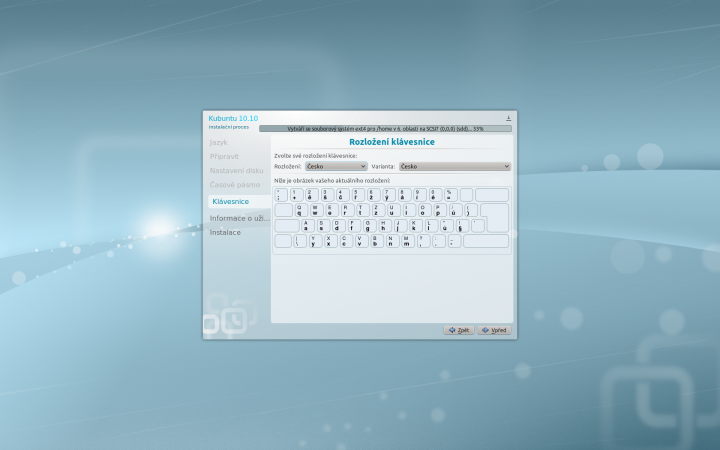Click the M key in keyboard preview
This screenshot has width=720, height=450.
(408, 241)
